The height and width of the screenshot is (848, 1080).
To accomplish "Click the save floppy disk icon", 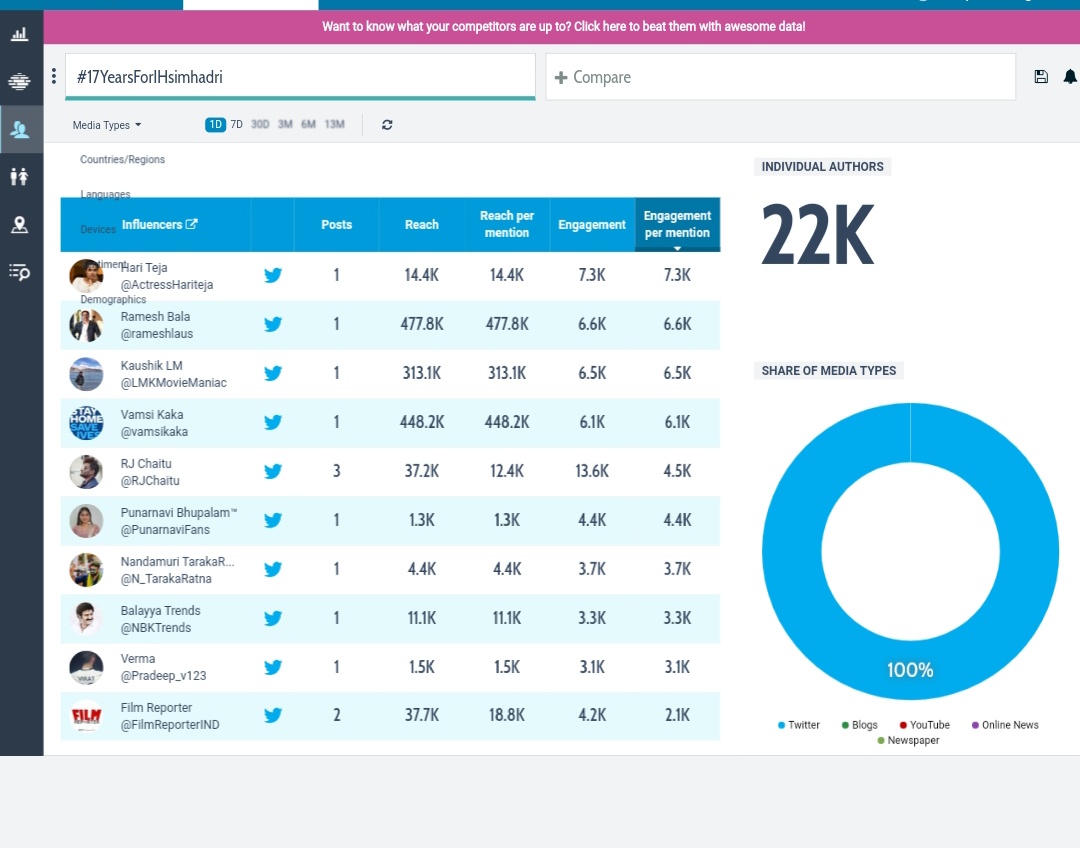I will point(1041,76).
